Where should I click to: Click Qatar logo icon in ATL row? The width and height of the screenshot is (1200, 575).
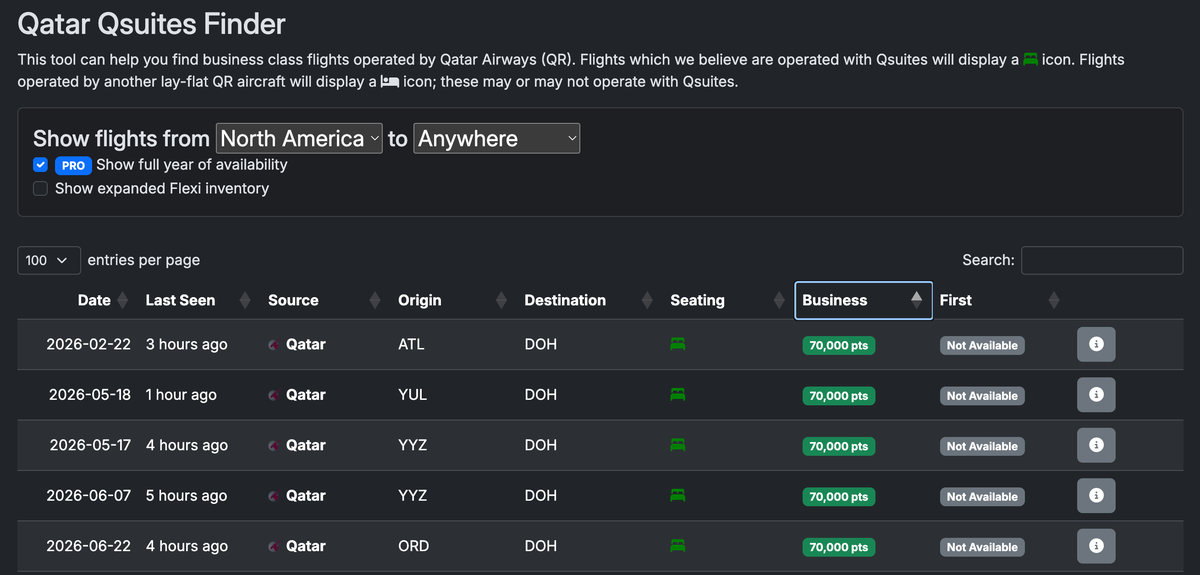click(275, 345)
